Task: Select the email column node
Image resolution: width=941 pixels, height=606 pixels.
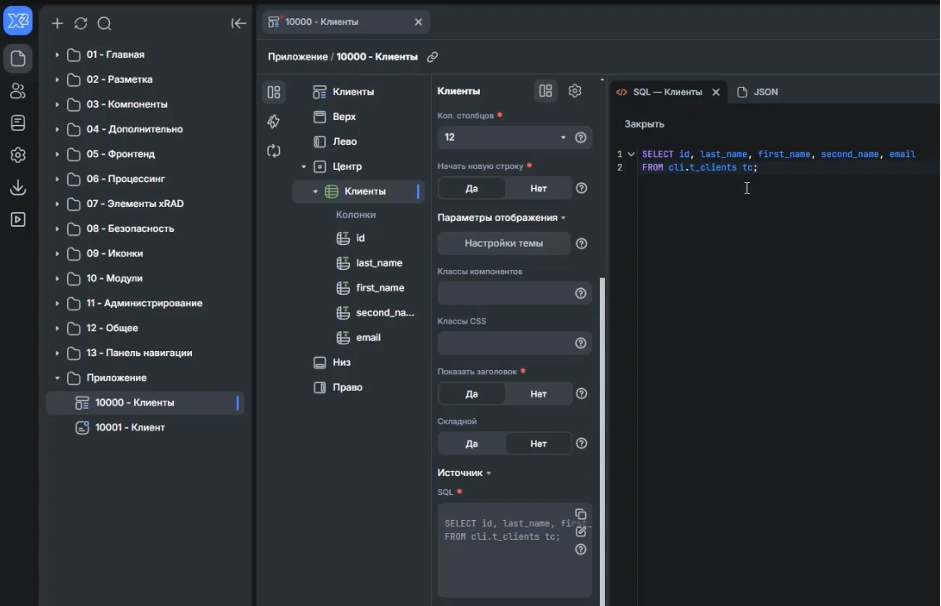Action: (x=368, y=337)
